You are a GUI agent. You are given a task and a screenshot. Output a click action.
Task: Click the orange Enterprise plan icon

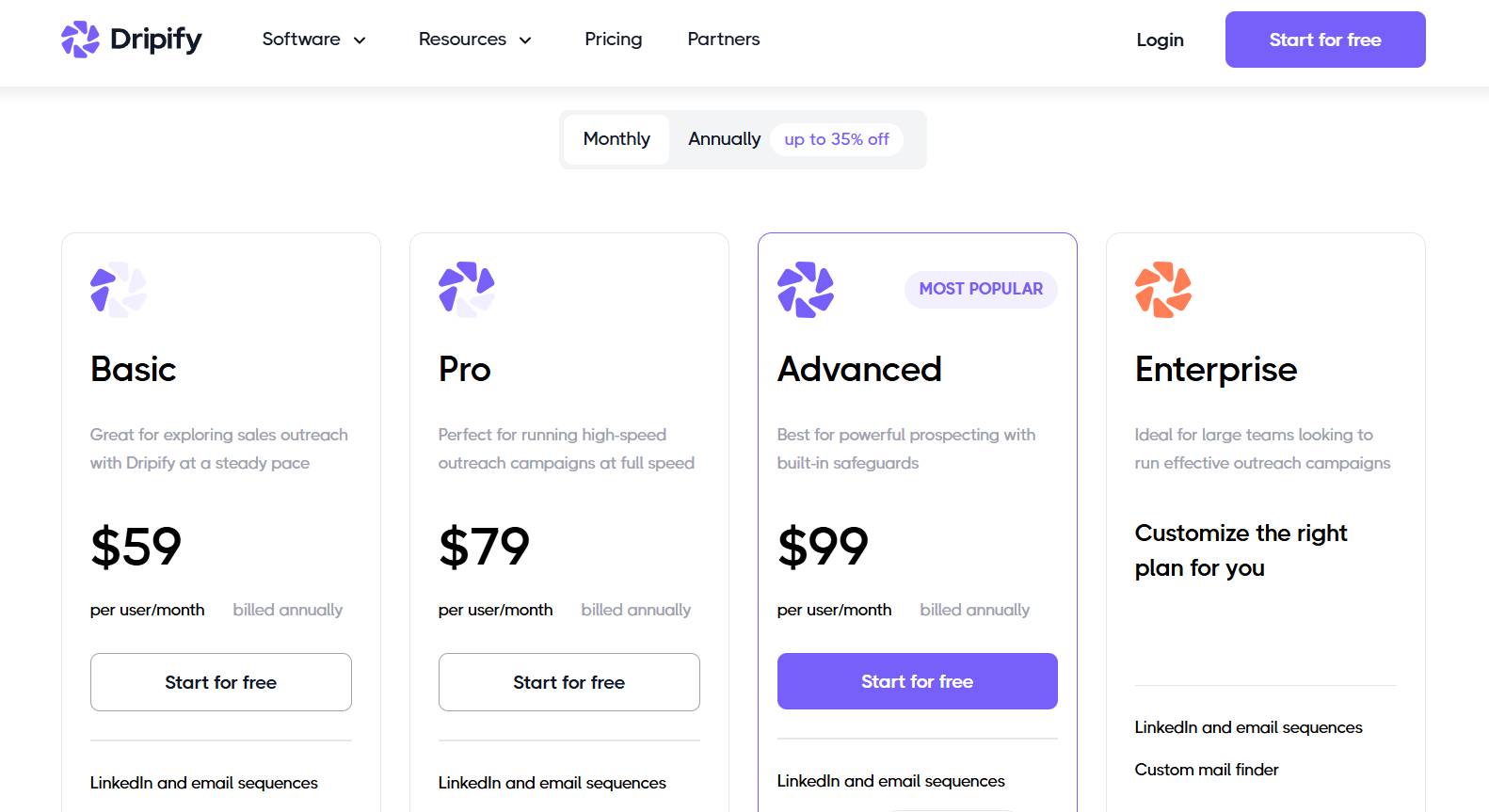click(1162, 290)
